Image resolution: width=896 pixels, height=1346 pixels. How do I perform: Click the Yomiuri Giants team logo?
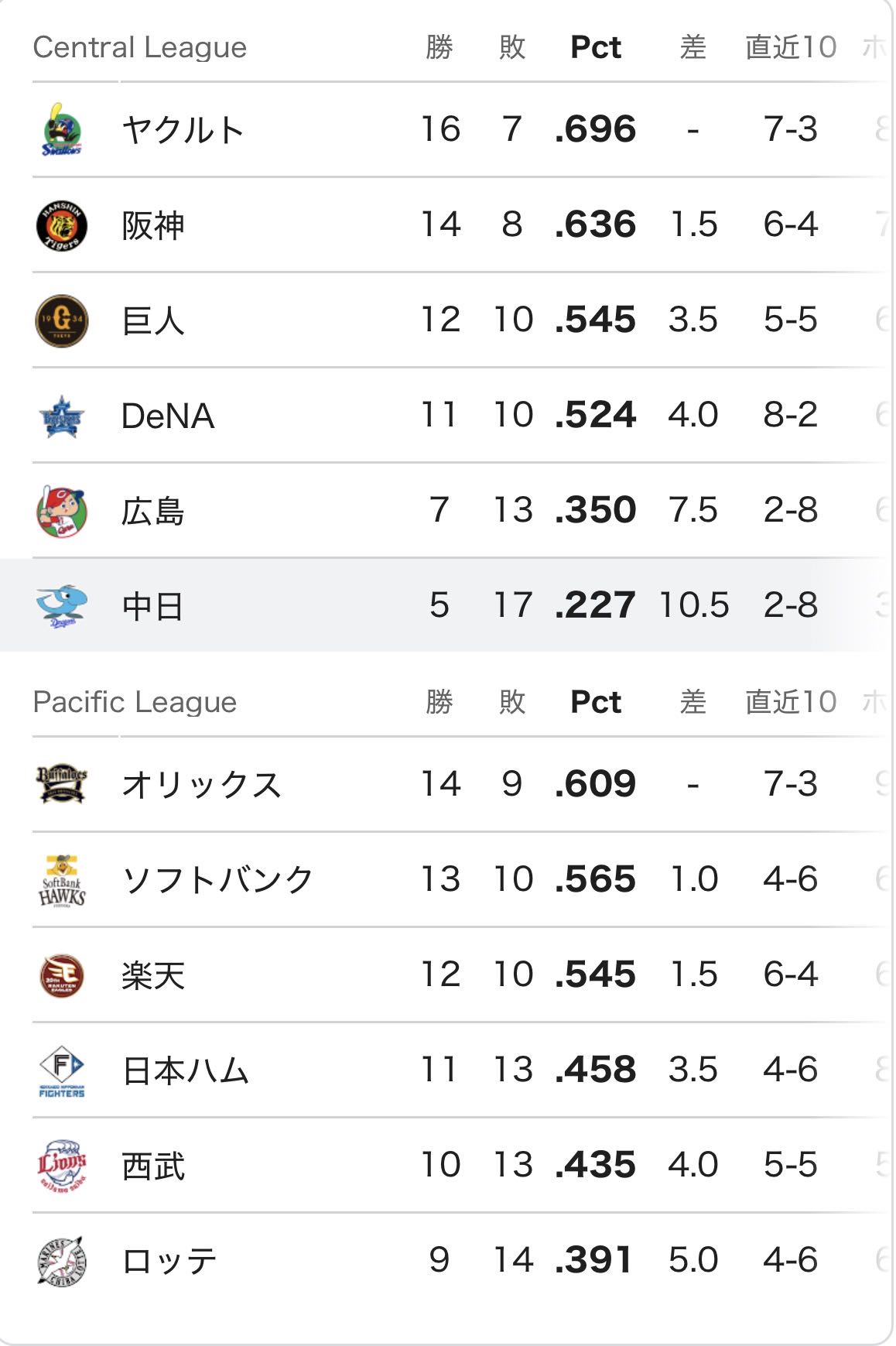pyautogui.click(x=62, y=320)
